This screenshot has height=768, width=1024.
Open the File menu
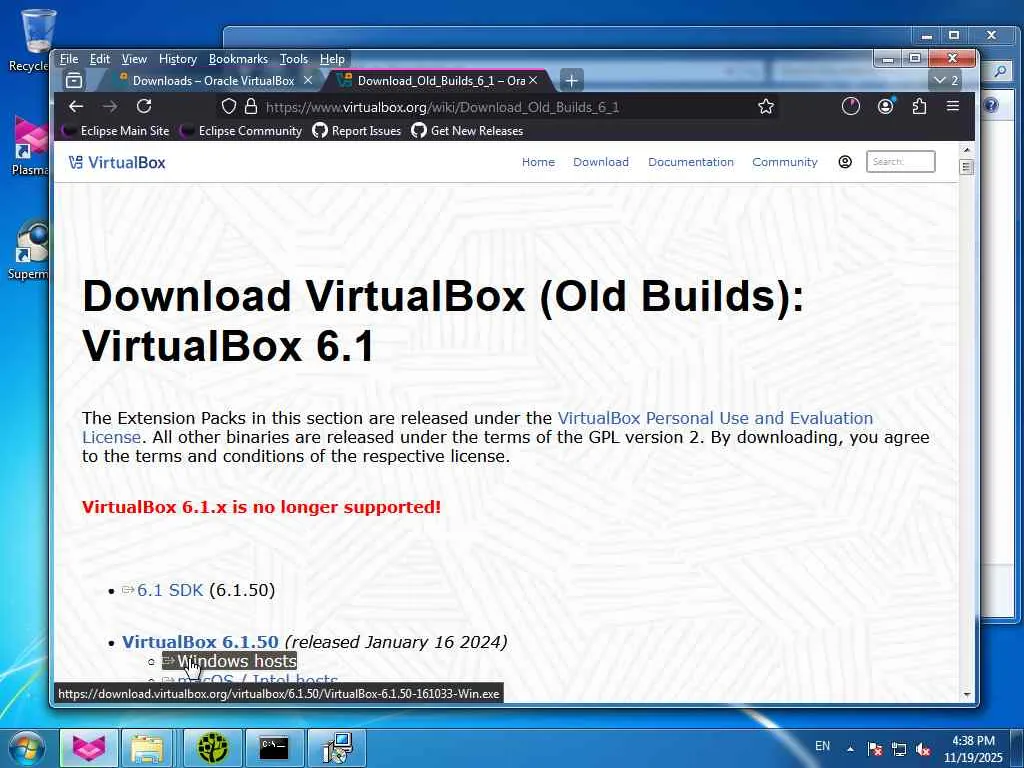[69, 59]
